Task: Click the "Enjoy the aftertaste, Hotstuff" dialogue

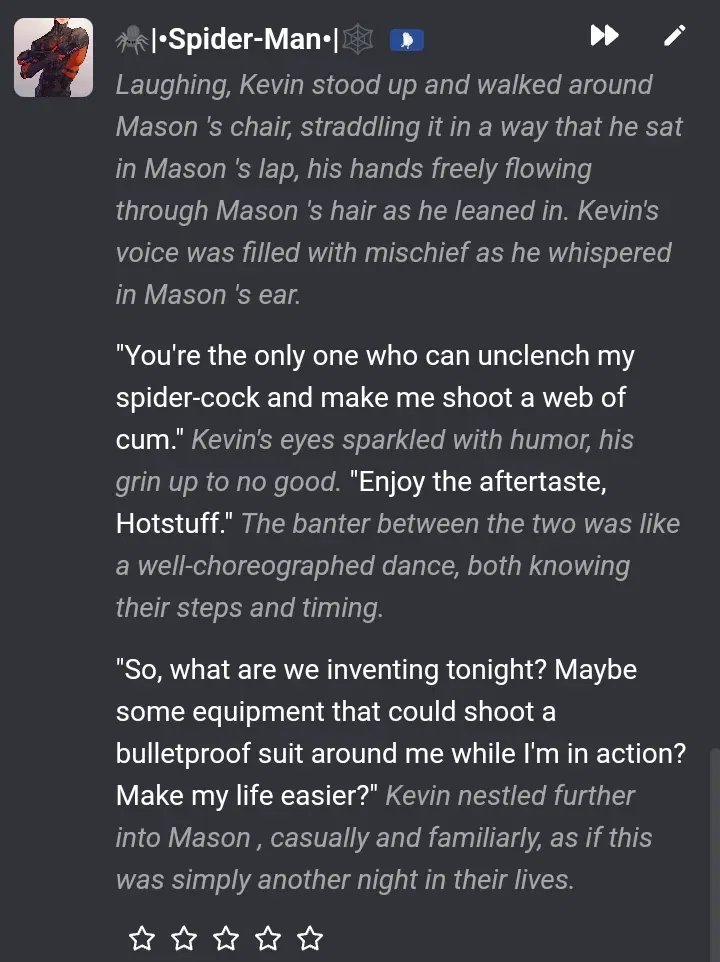Action: pos(478,482)
